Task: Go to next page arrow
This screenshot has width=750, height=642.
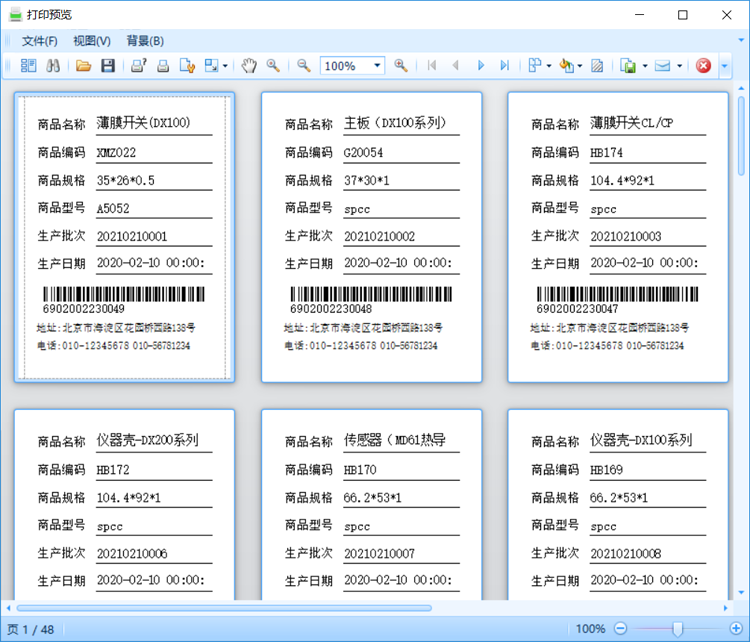Action: pos(481,66)
